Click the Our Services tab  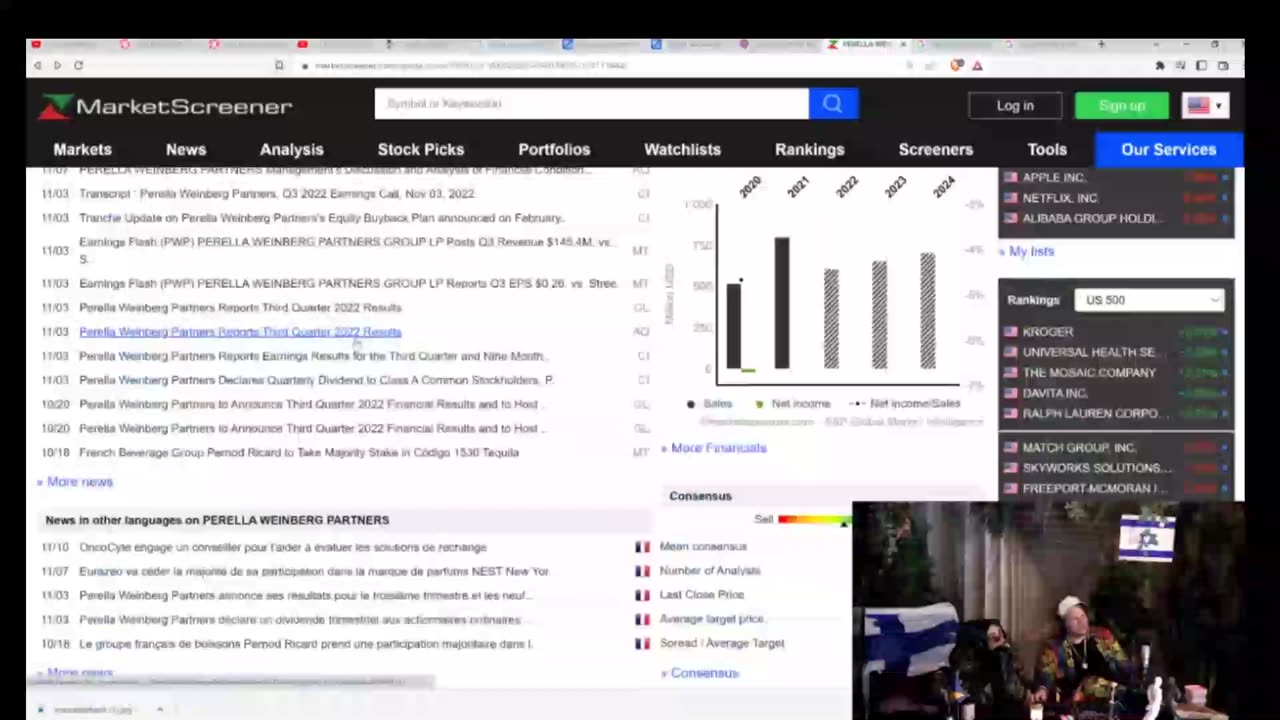(1169, 149)
